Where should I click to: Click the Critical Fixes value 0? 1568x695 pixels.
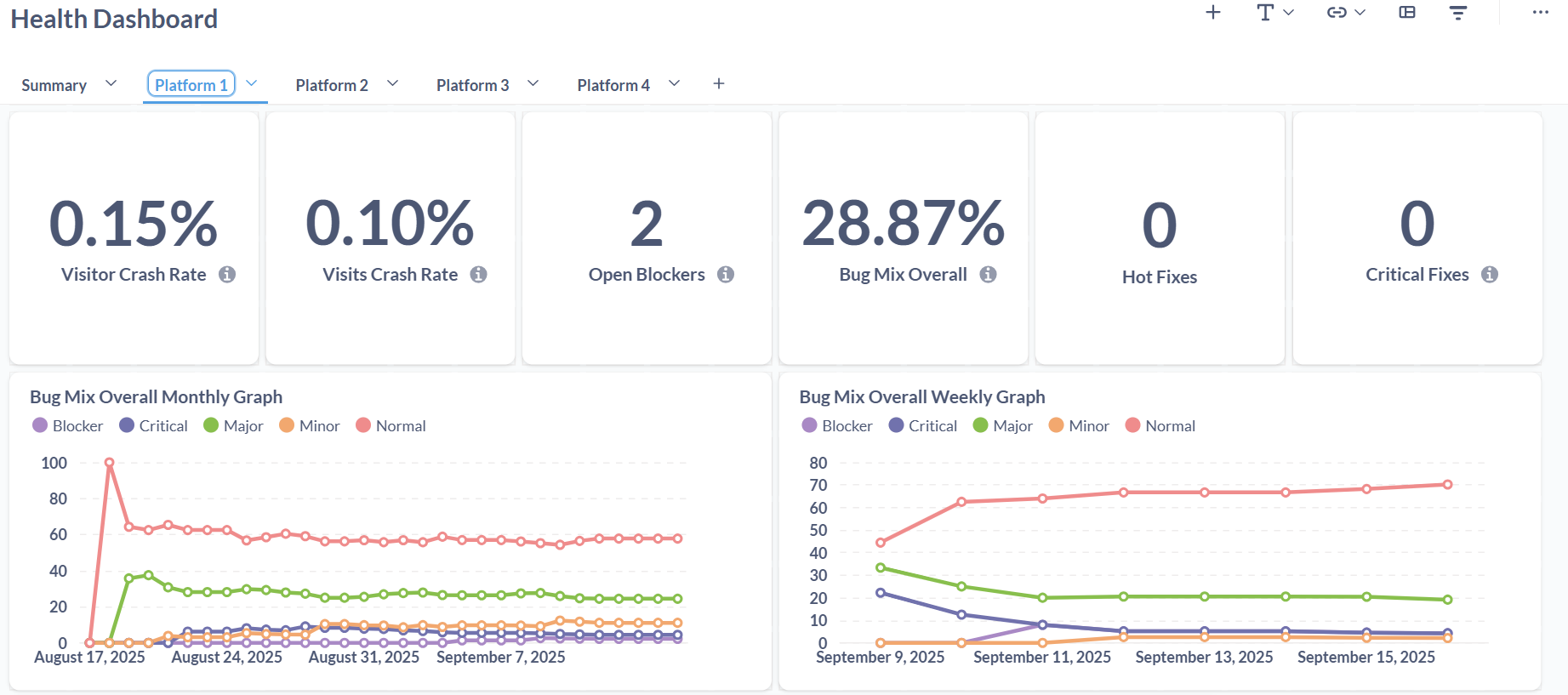click(1417, 225)
